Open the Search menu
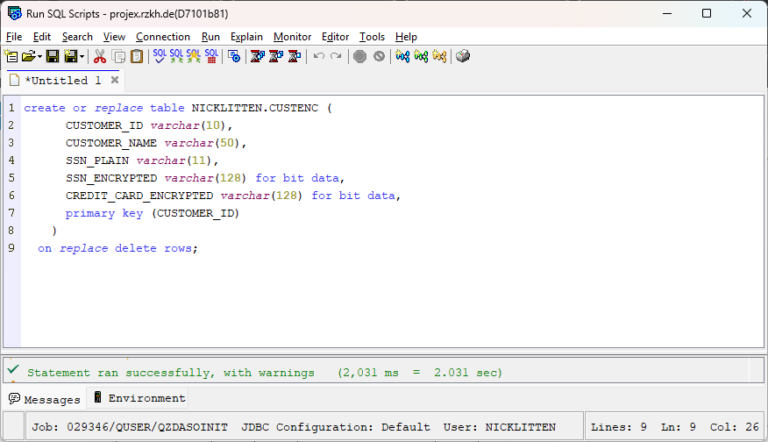This screenshot has width=768, height=442. 77,37
